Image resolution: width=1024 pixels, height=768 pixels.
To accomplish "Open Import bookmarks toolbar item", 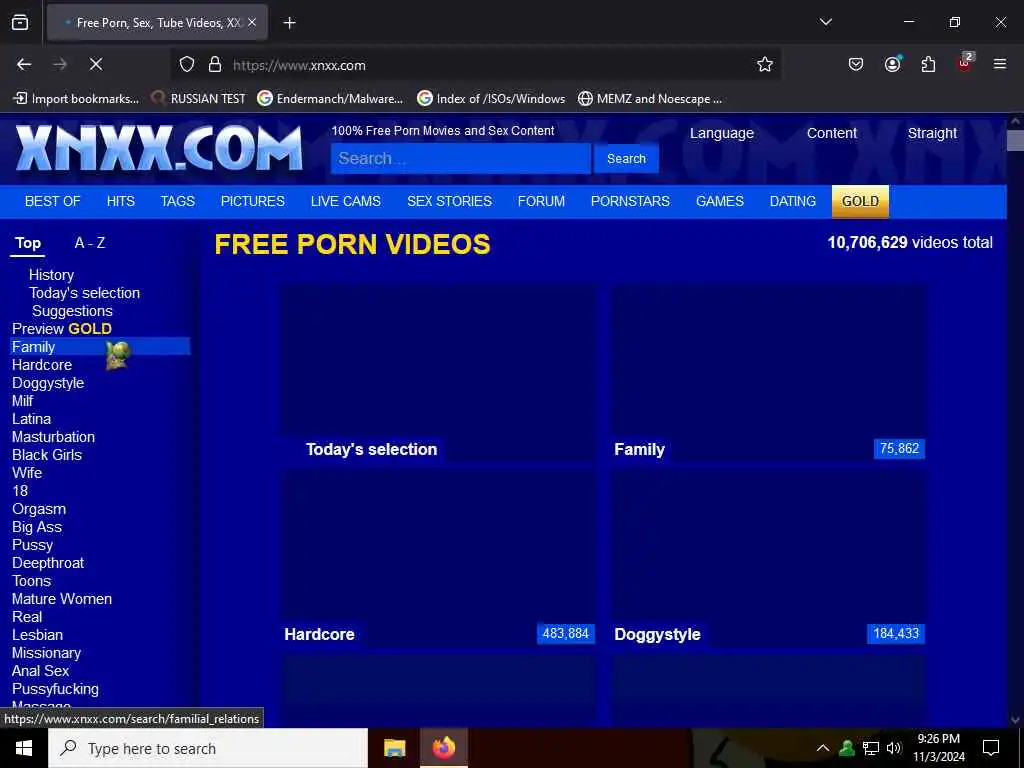I will (76, 99).
